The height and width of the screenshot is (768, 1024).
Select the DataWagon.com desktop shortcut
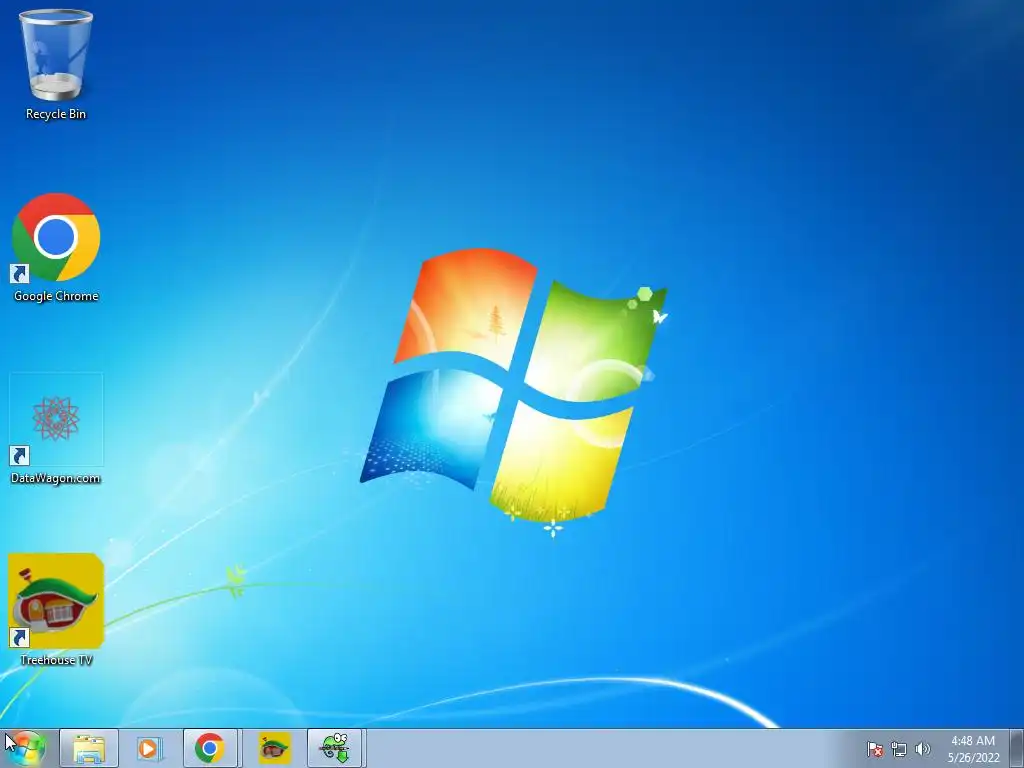56,429
